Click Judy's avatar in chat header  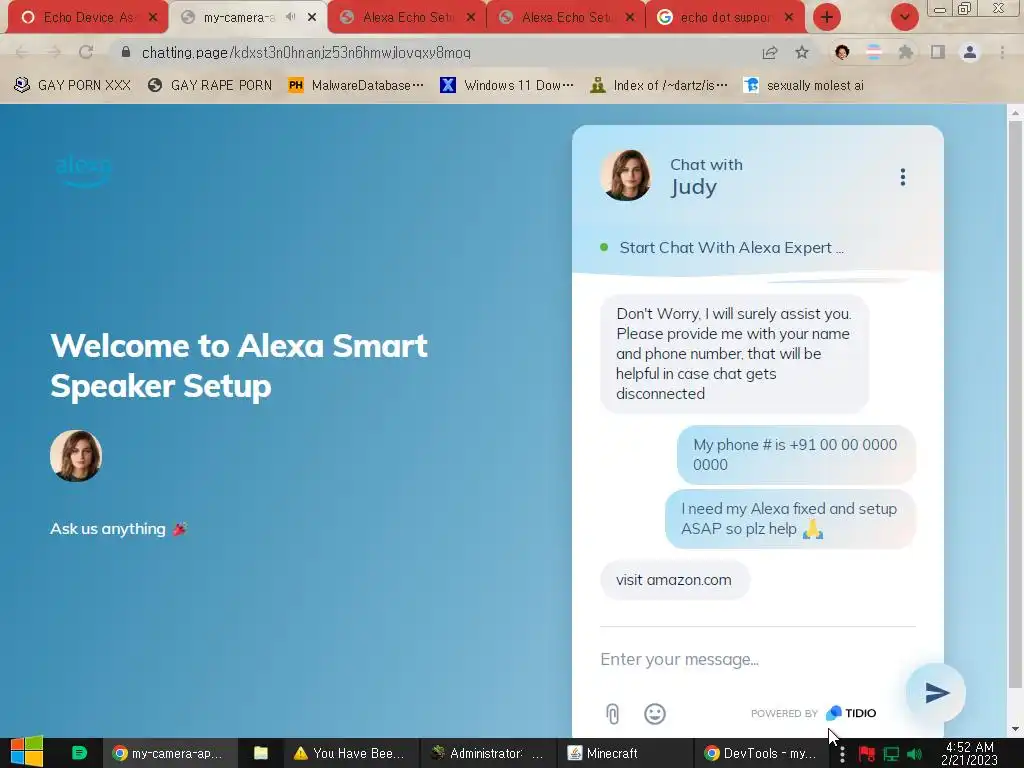pos(626,175)
